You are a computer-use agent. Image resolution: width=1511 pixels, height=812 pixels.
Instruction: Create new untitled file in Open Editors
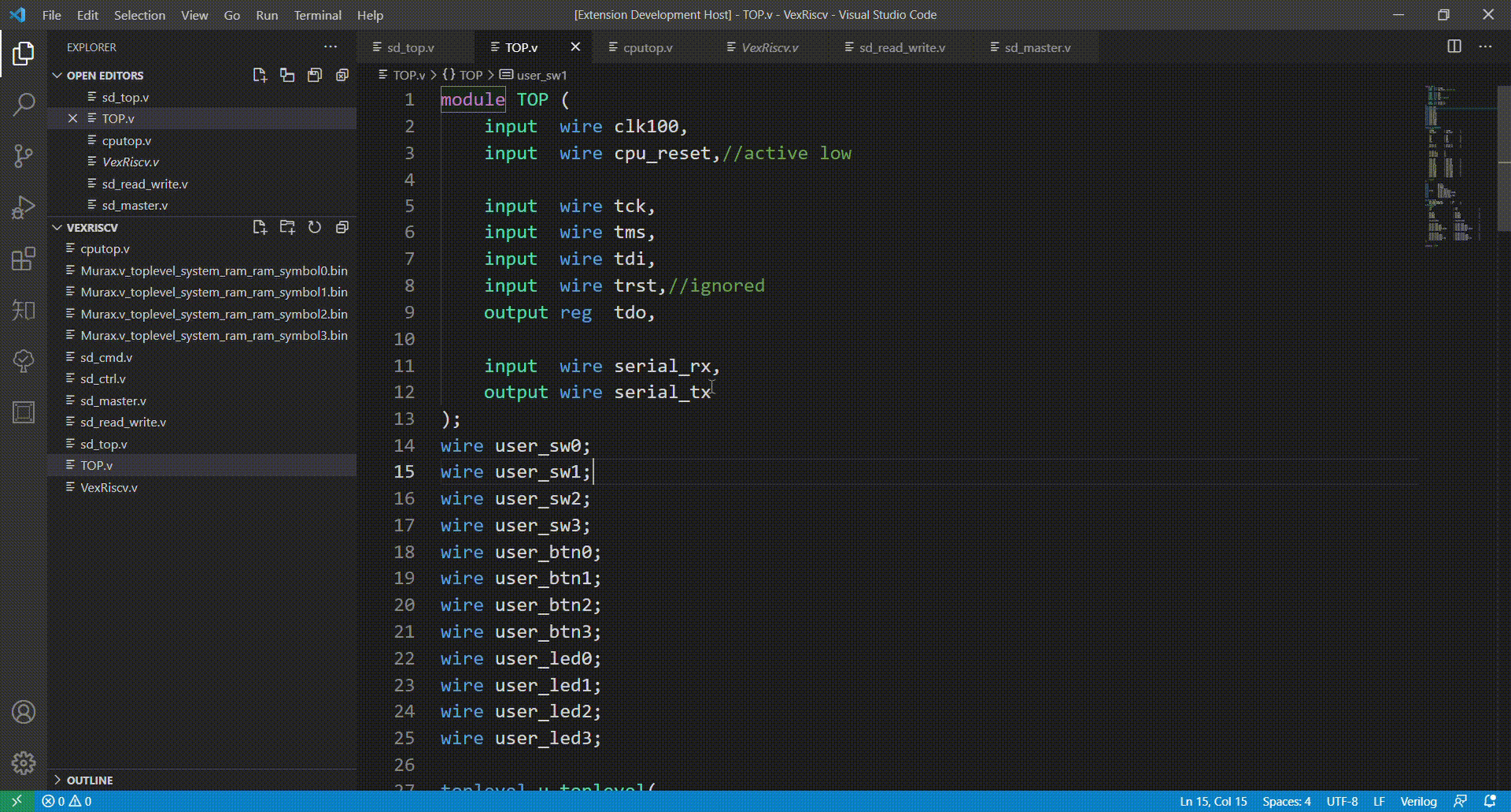point(260,76)
